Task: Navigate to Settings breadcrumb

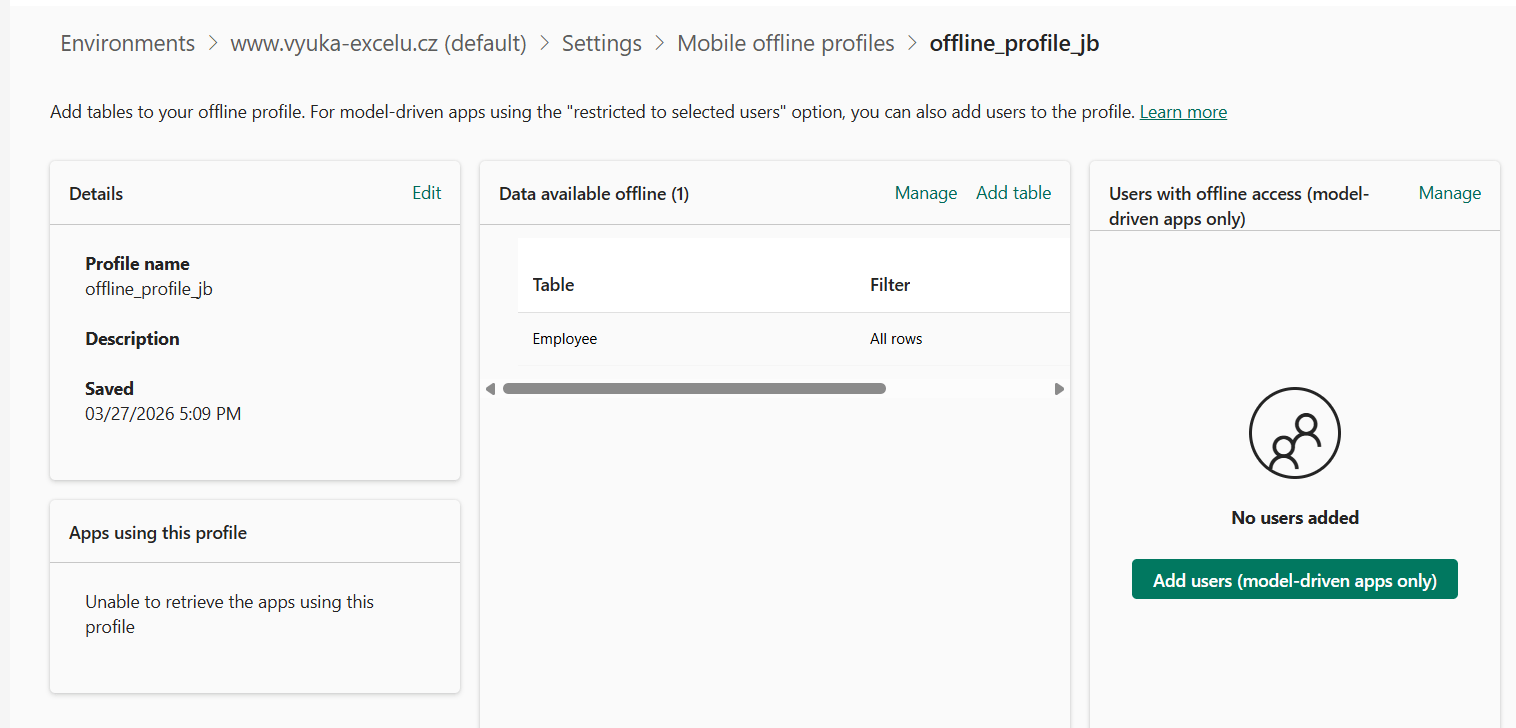Action: click(x=601, y=44)
